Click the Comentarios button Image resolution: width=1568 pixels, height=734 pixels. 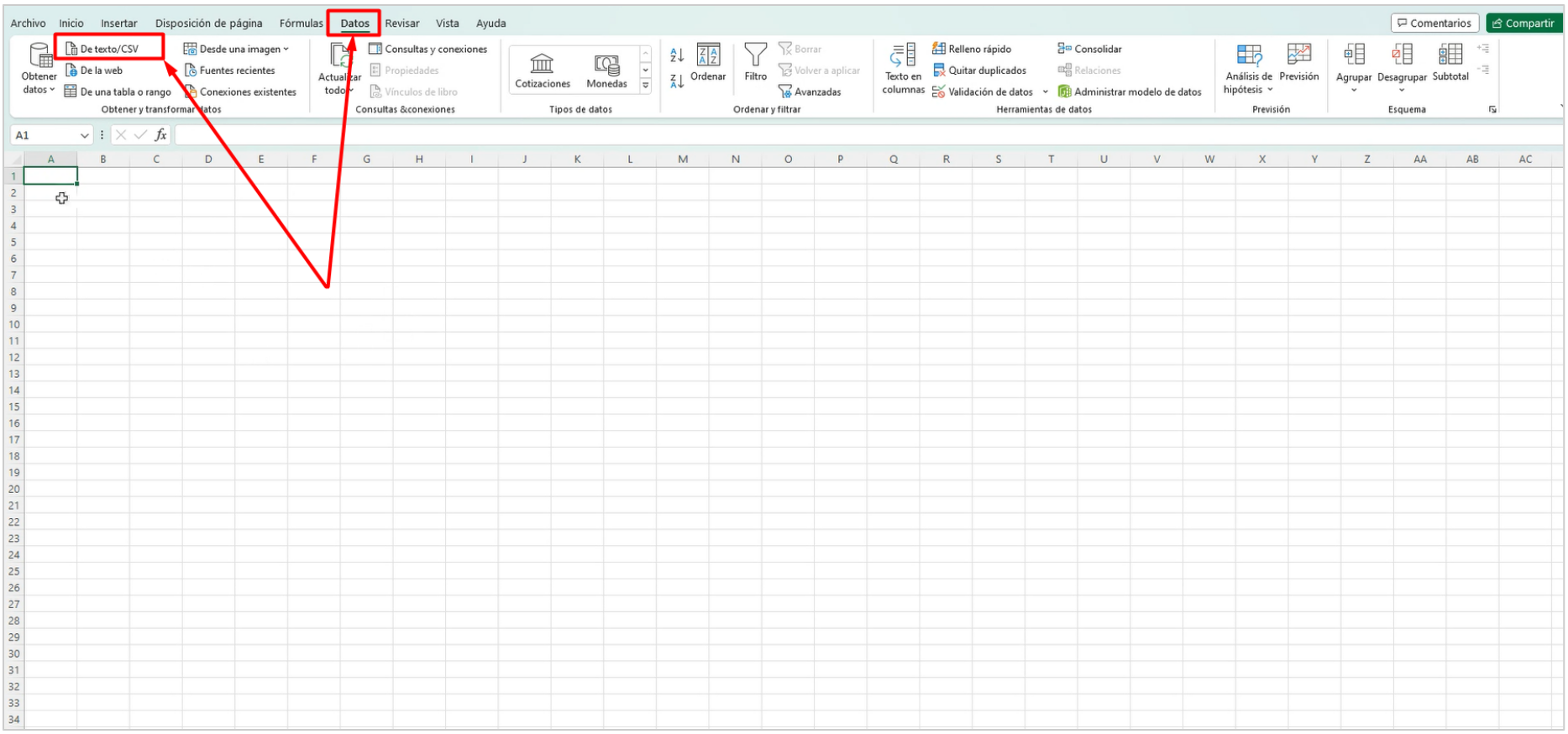pos(1434,24)
